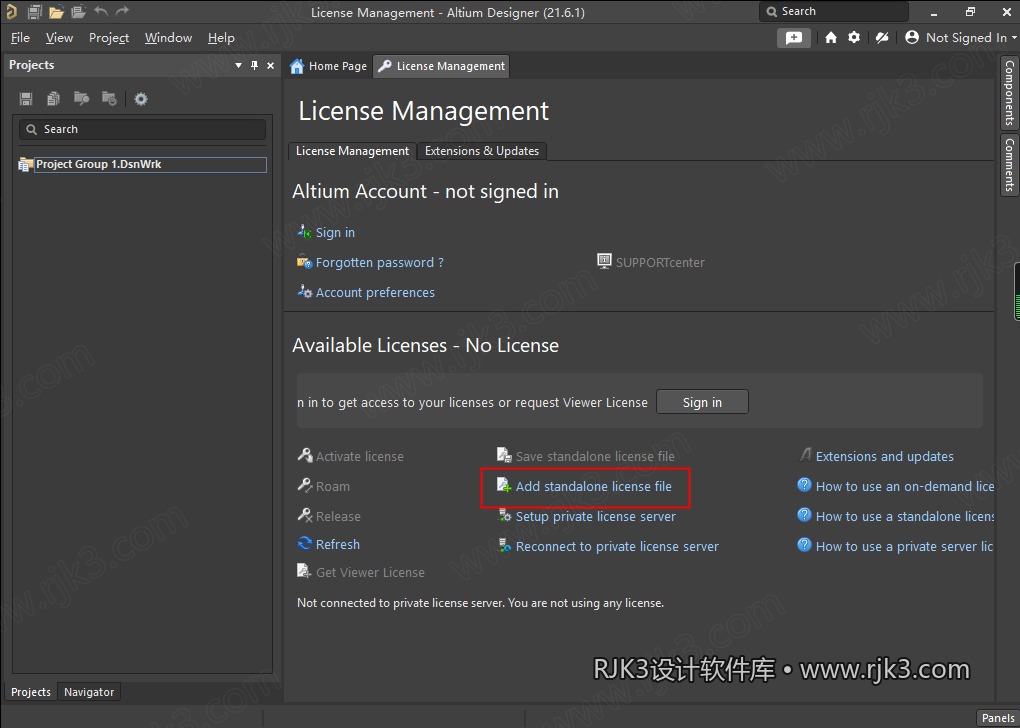The image size is (1020, 728).
Task: Click the stacked documents icon in Projects toolbar
Action: (53, 98)
